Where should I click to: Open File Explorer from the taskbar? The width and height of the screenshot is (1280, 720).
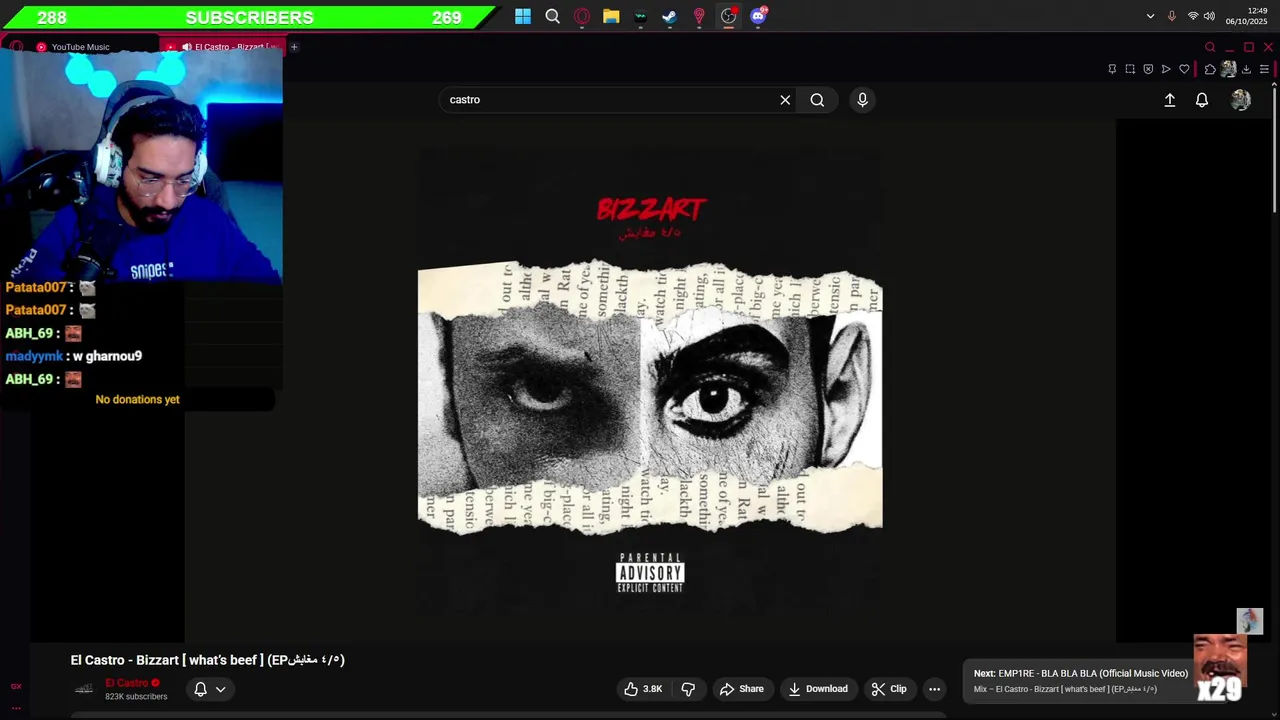click(x=611, y=16)
